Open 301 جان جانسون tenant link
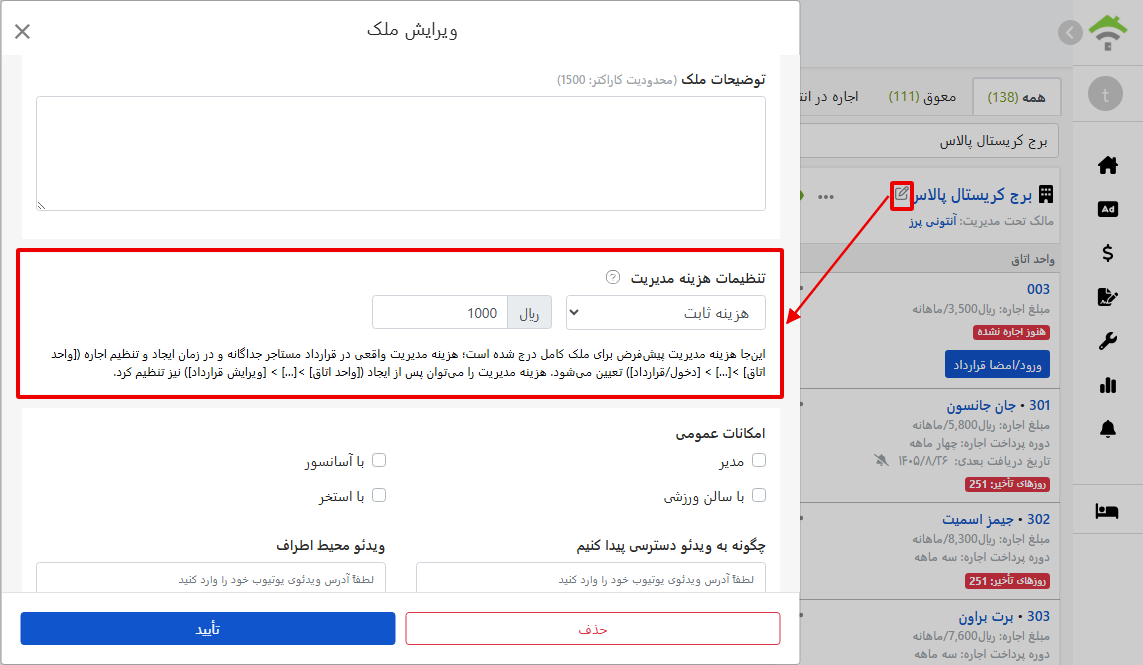Image resolution: width=1143 pixels, height=665 pixels. click(x=998, y=405)
